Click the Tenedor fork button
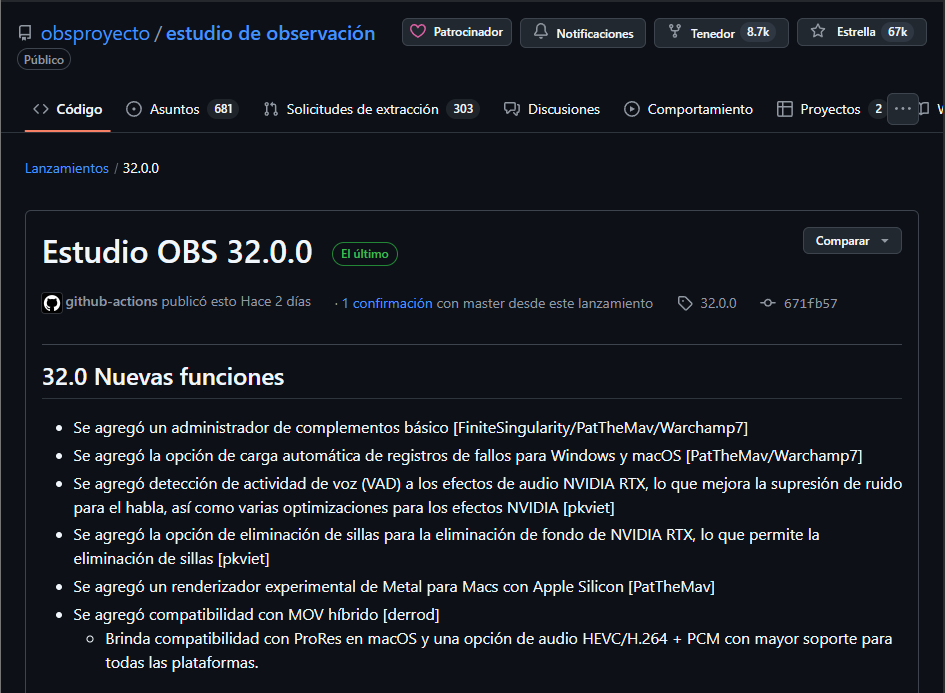945x693 pixels. 721,33
